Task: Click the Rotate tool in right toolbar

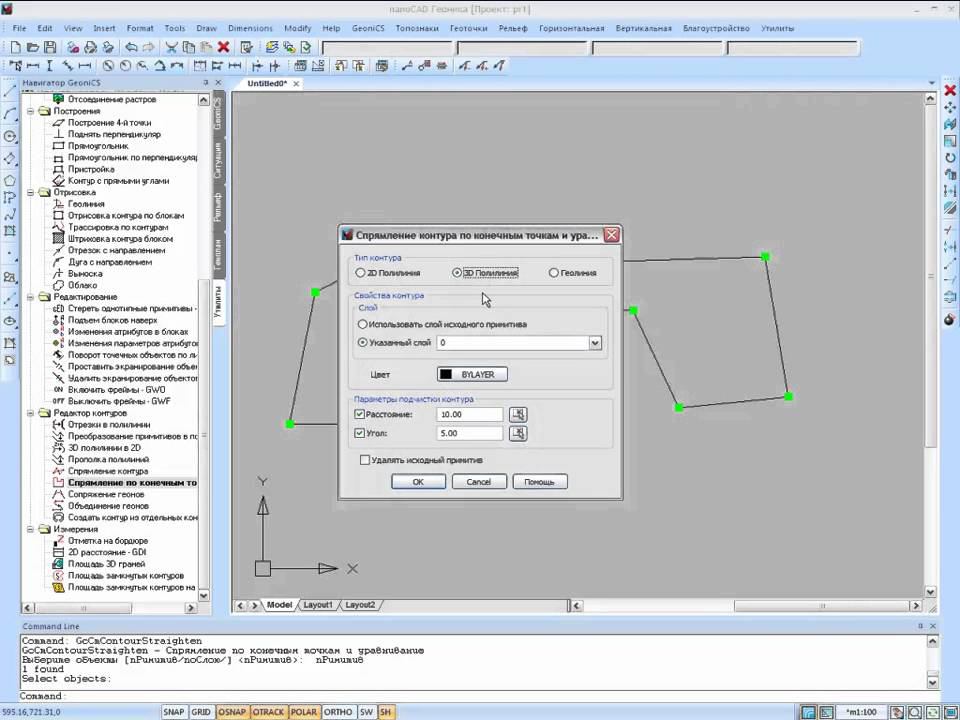Action: point(950,158)
